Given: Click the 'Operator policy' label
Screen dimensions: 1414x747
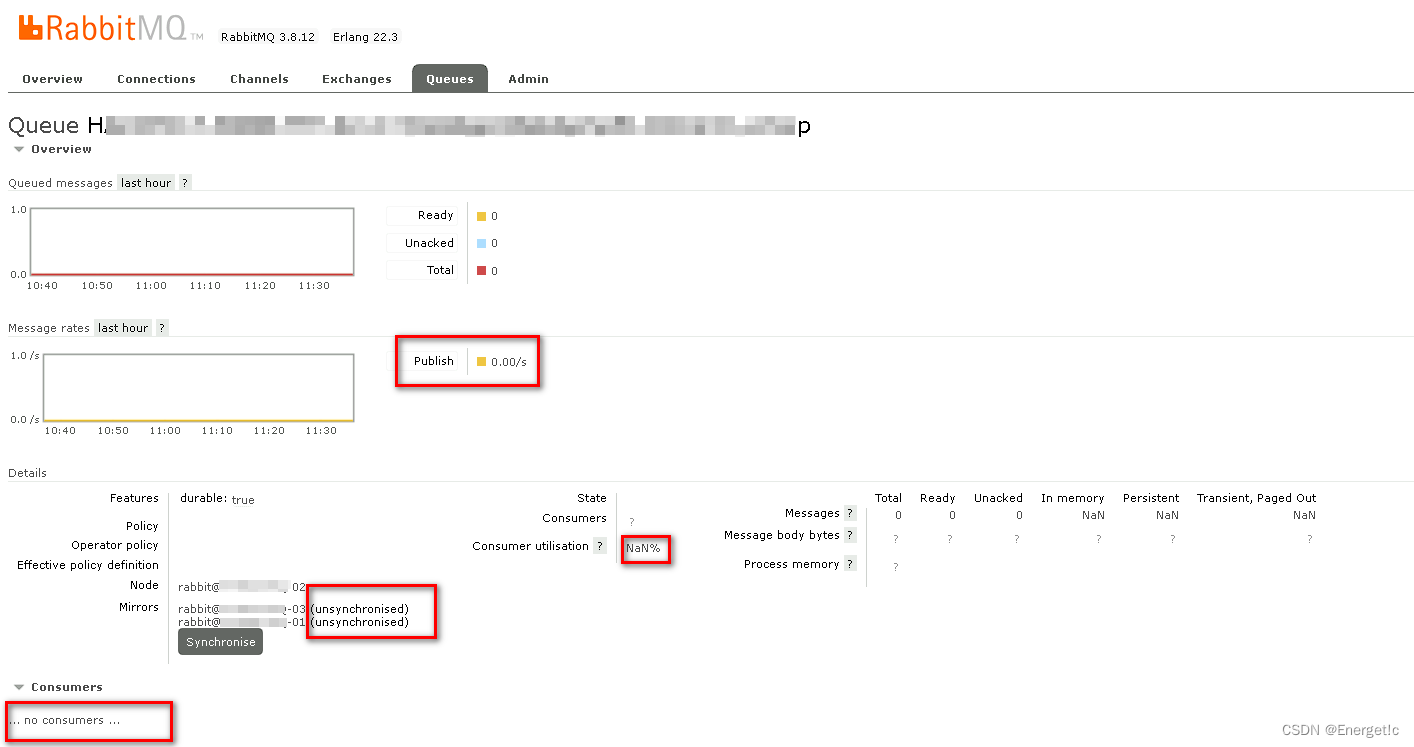Looking at the screenshot, I should pos(115,545).
